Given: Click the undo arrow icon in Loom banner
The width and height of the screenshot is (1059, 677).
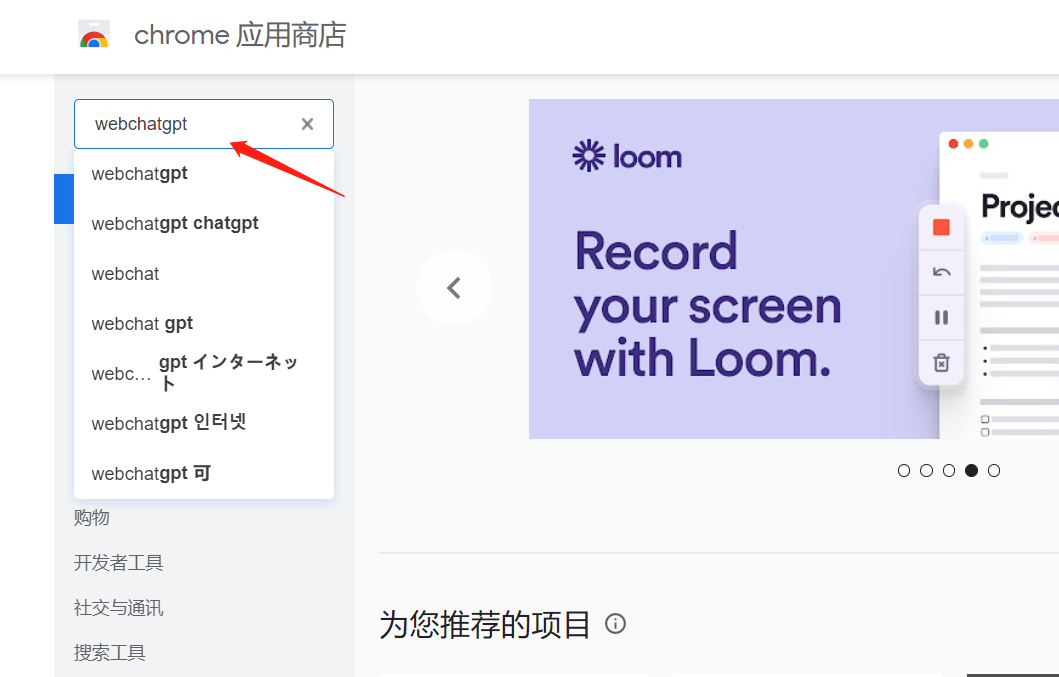Looking at the screenshot, I should click(941, 272).
